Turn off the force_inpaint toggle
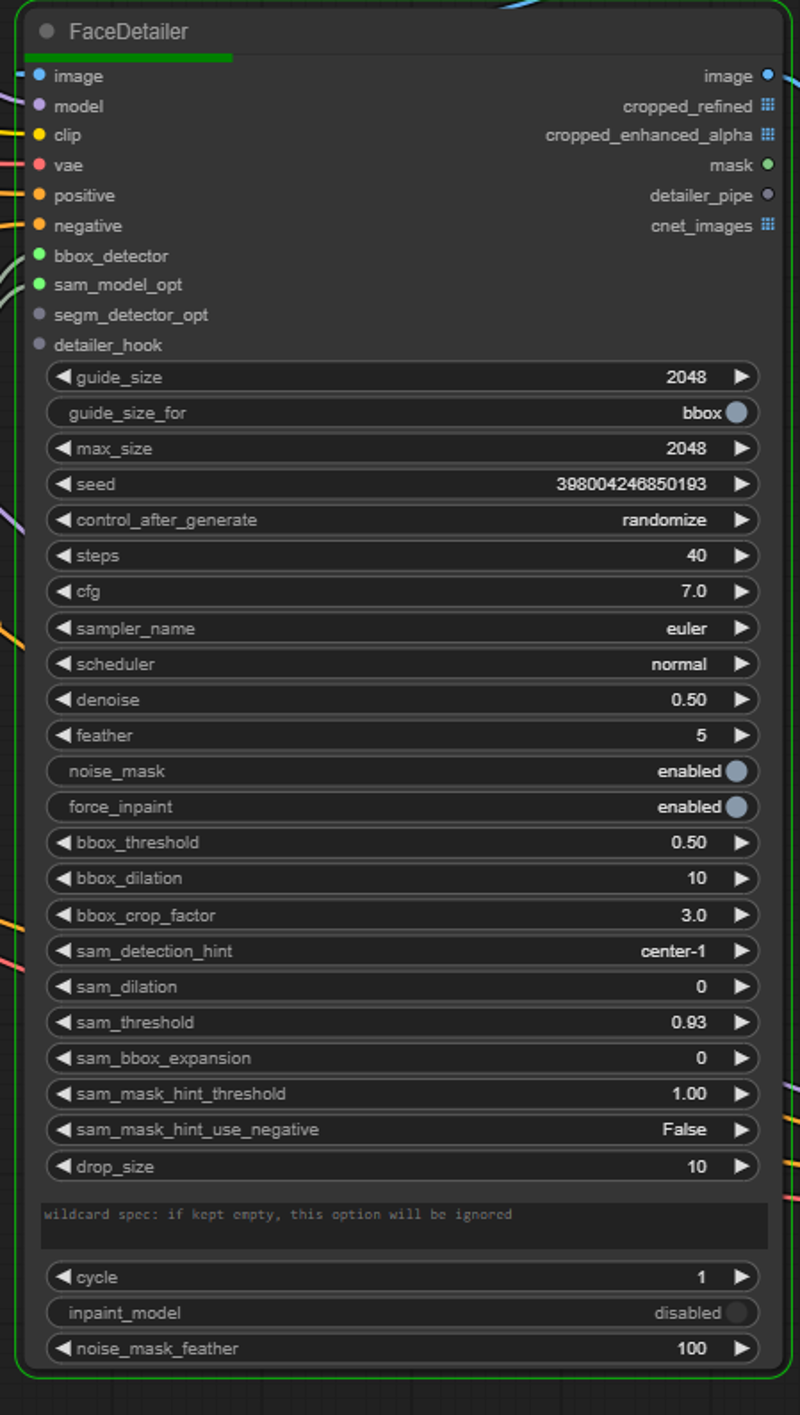This screenshot has height=1415, width=800. [736, 807]
